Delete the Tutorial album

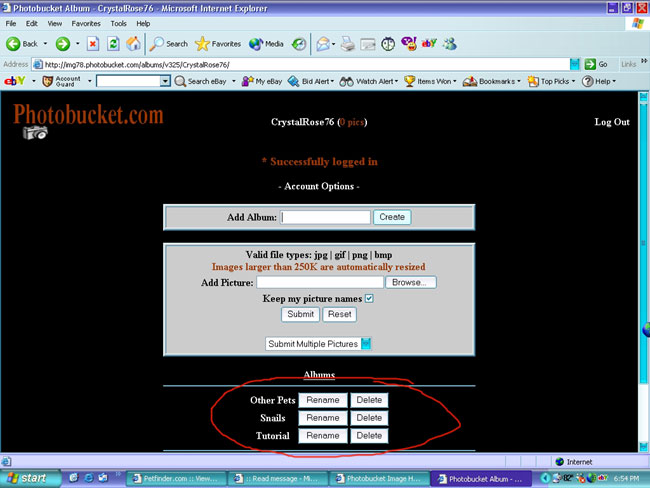coord(369,436)
